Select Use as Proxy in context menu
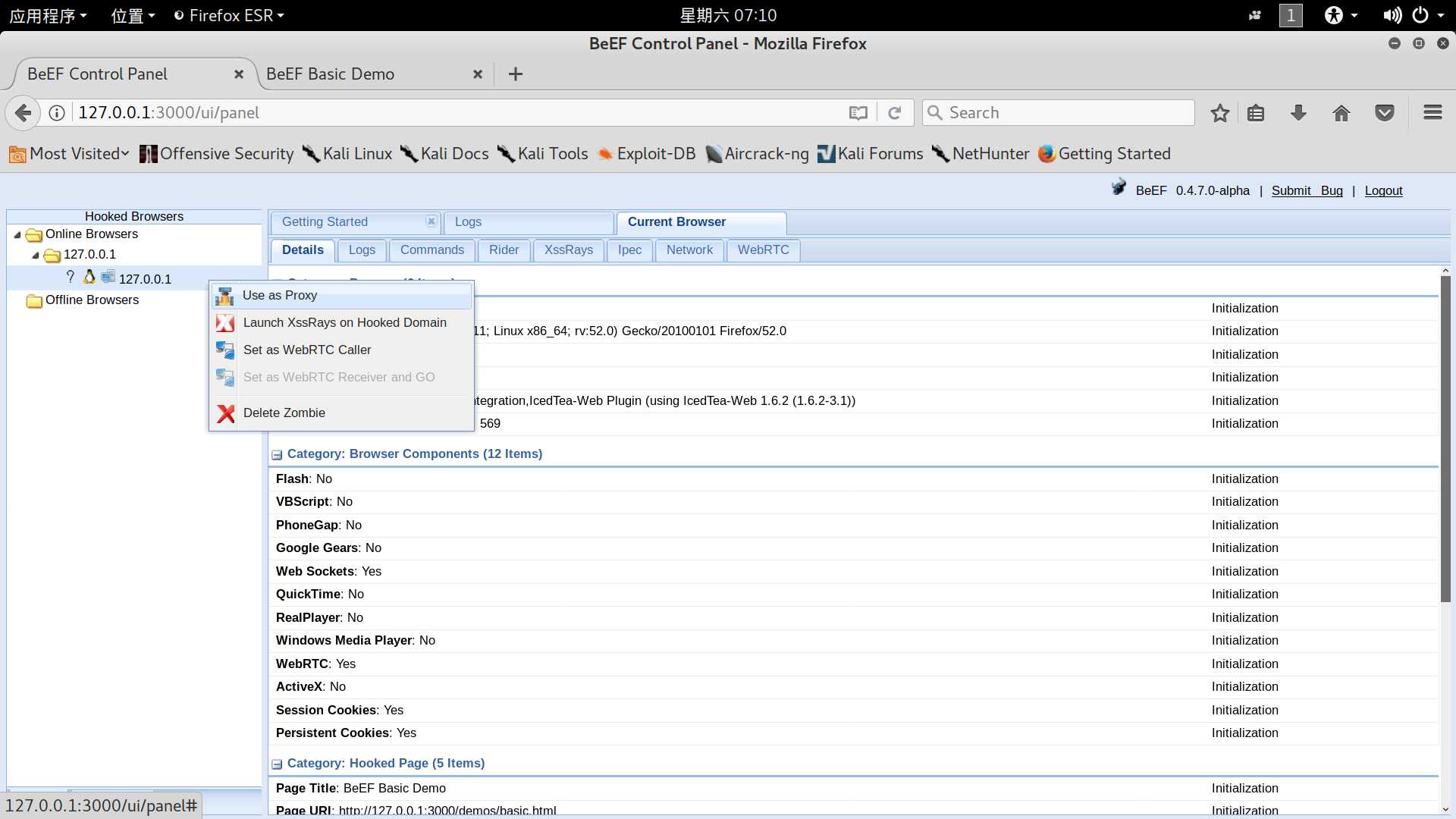 coord(341,296)
